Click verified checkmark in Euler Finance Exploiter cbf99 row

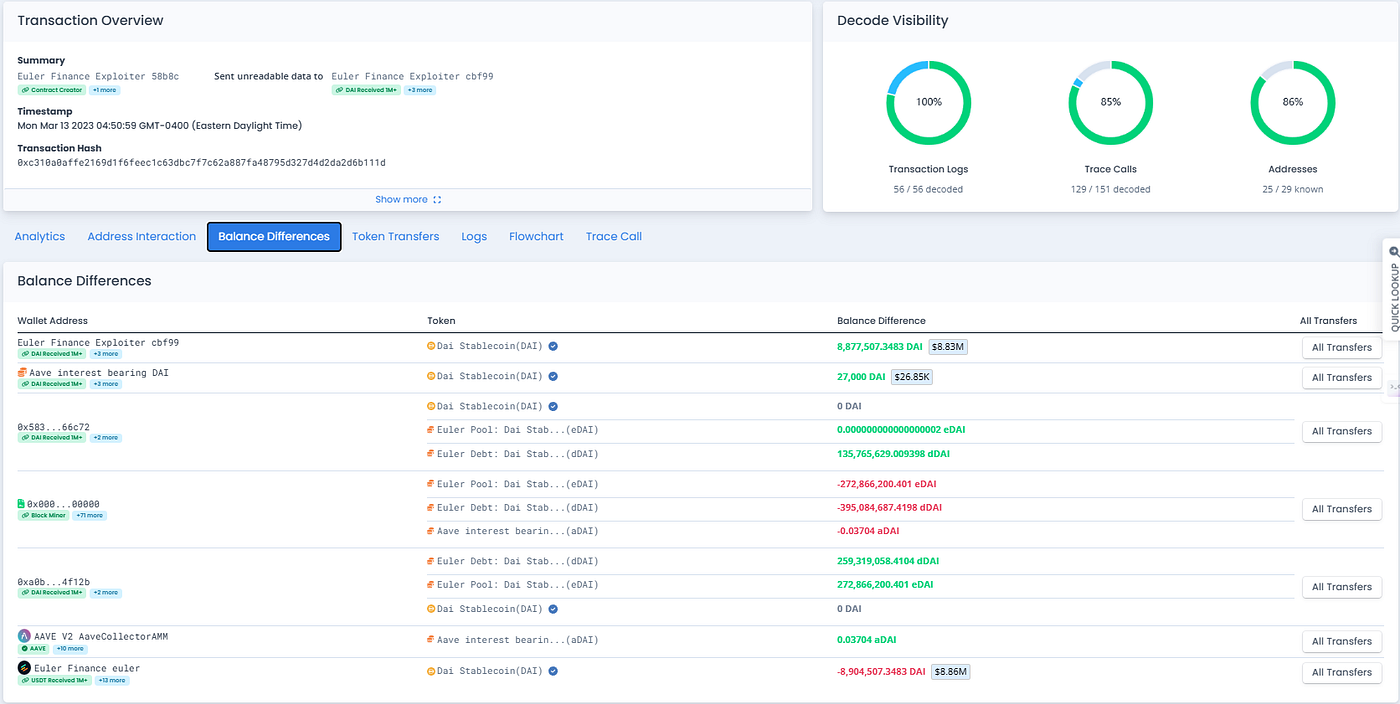pyautogui.click(x=553, y=346)
